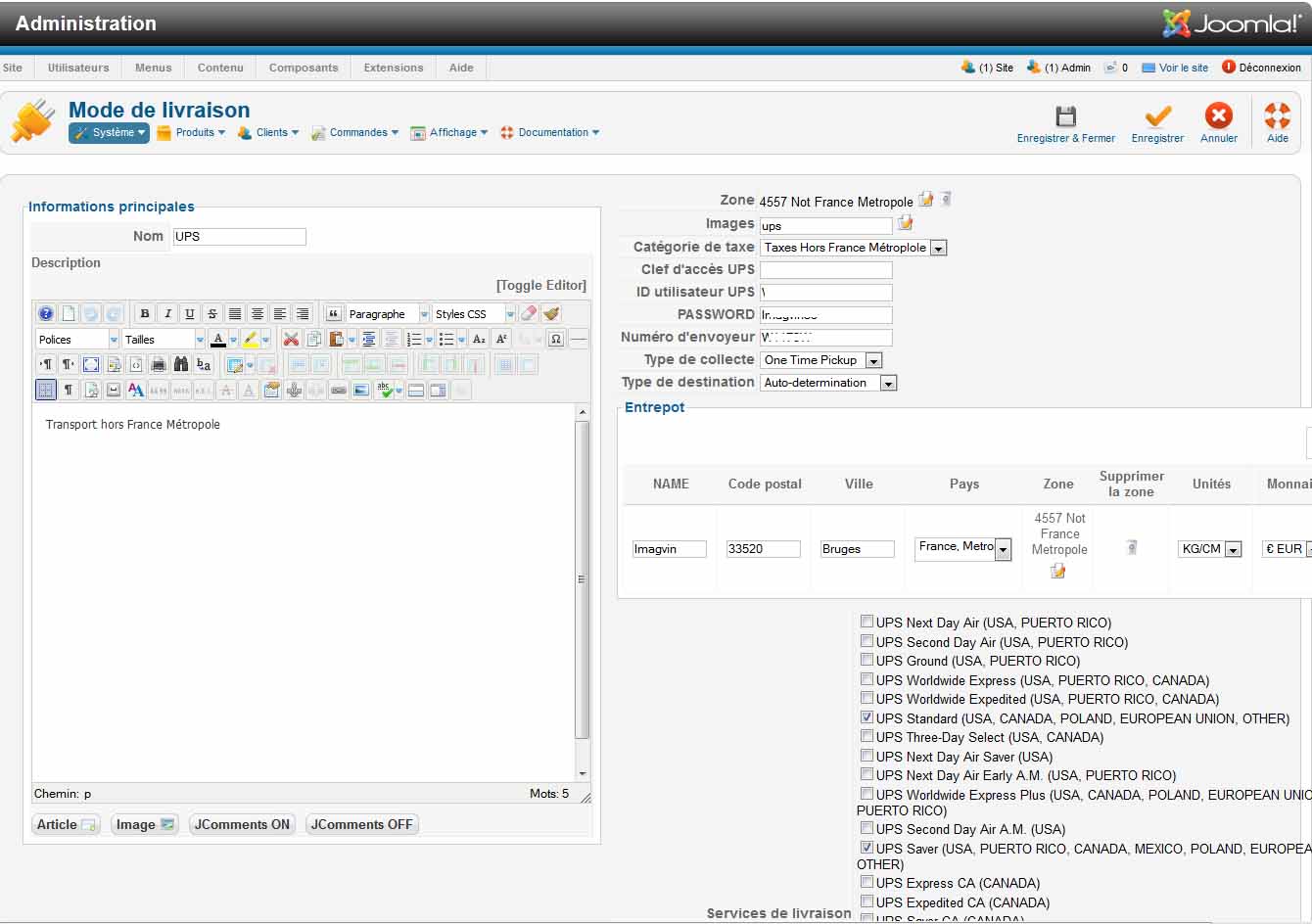Open find with the binoculars icon
The width and height of the screenshot is (1312, 924).
click(181, 365)
